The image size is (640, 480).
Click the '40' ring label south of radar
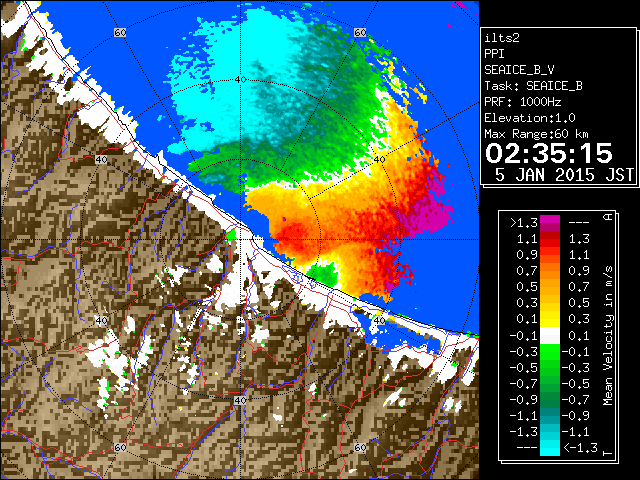pos(240,400)
